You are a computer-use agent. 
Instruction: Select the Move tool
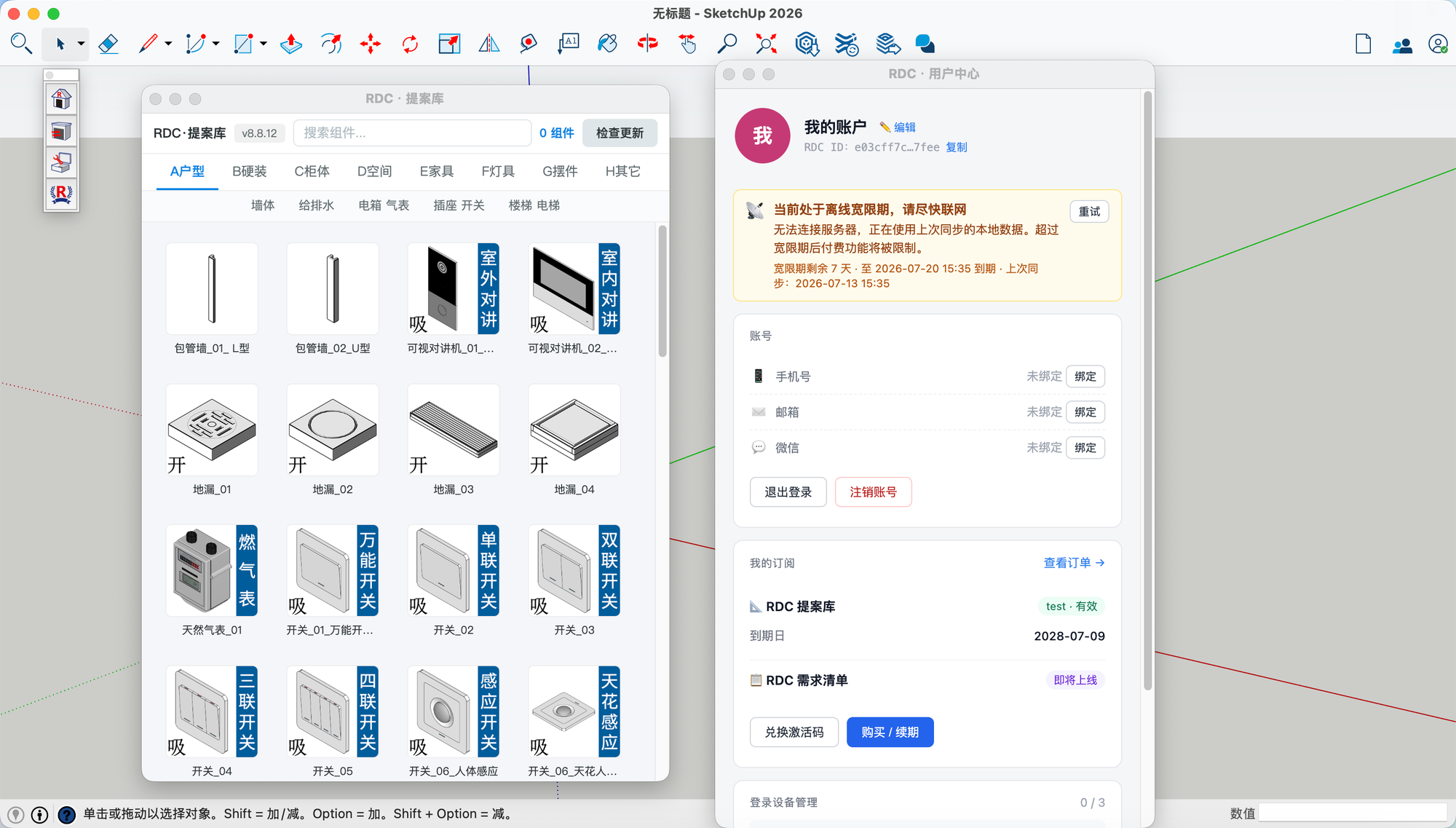point(371,44)
